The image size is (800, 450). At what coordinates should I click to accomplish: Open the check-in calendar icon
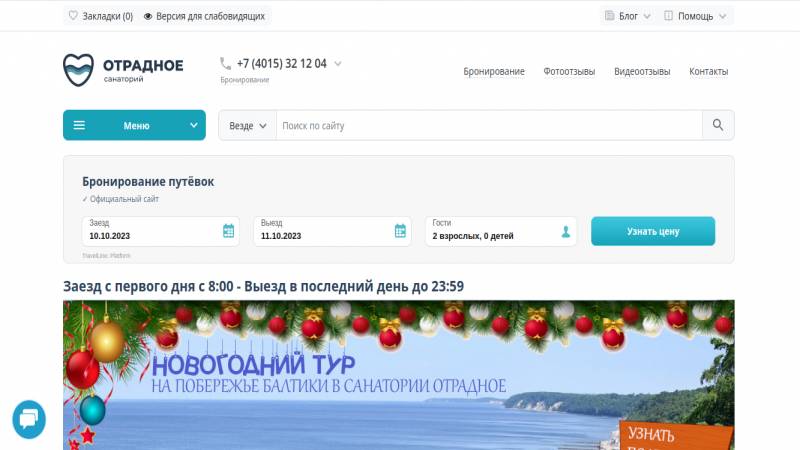[x=229, y=231]
